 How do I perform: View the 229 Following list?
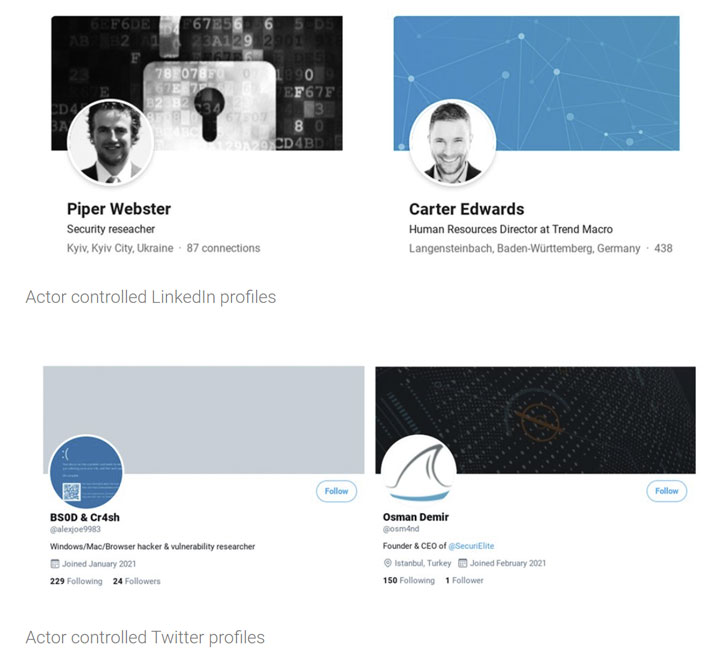pyautogui.click(x=75, y=581)
